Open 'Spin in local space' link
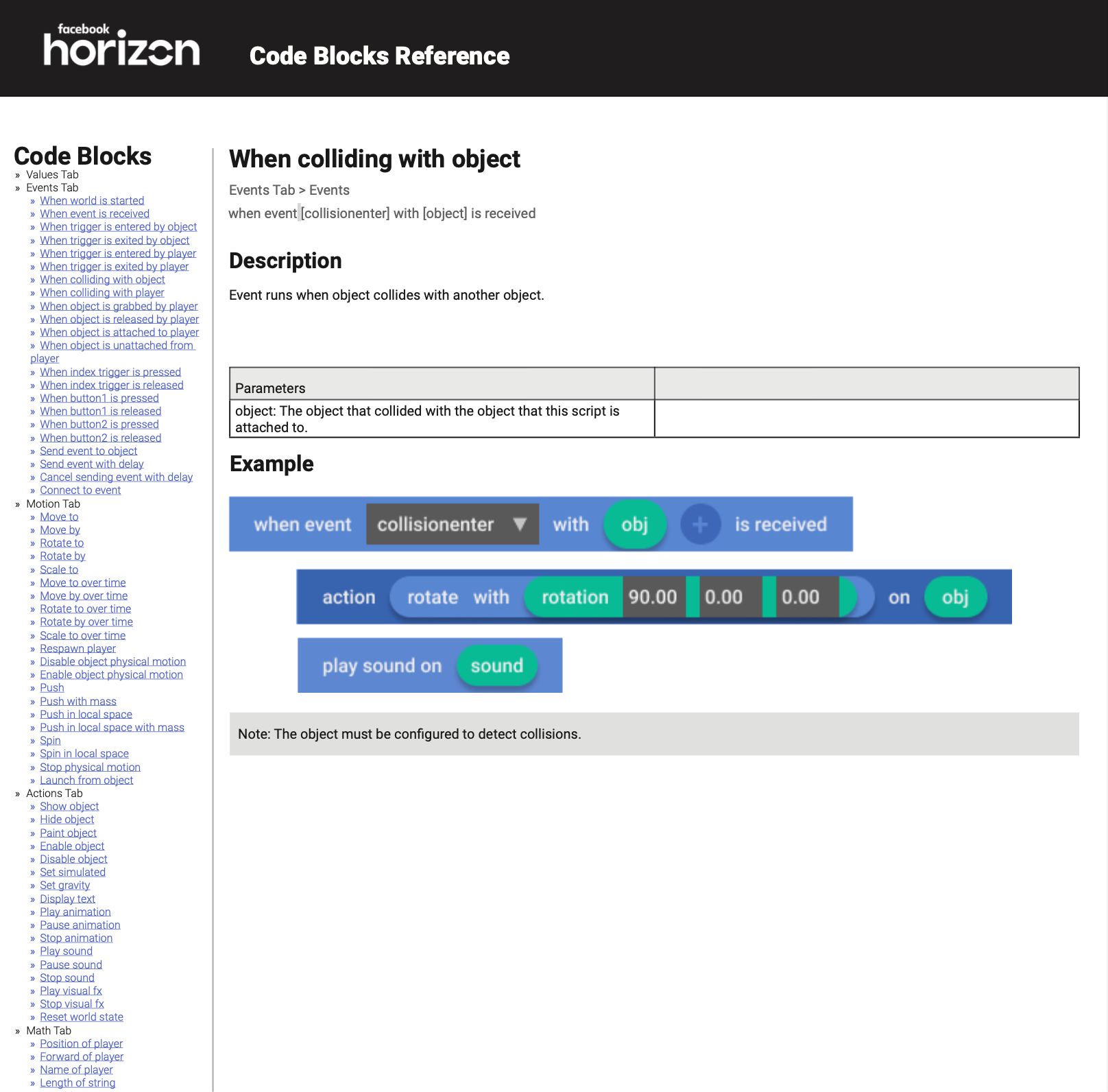 [x=84, y=753]
